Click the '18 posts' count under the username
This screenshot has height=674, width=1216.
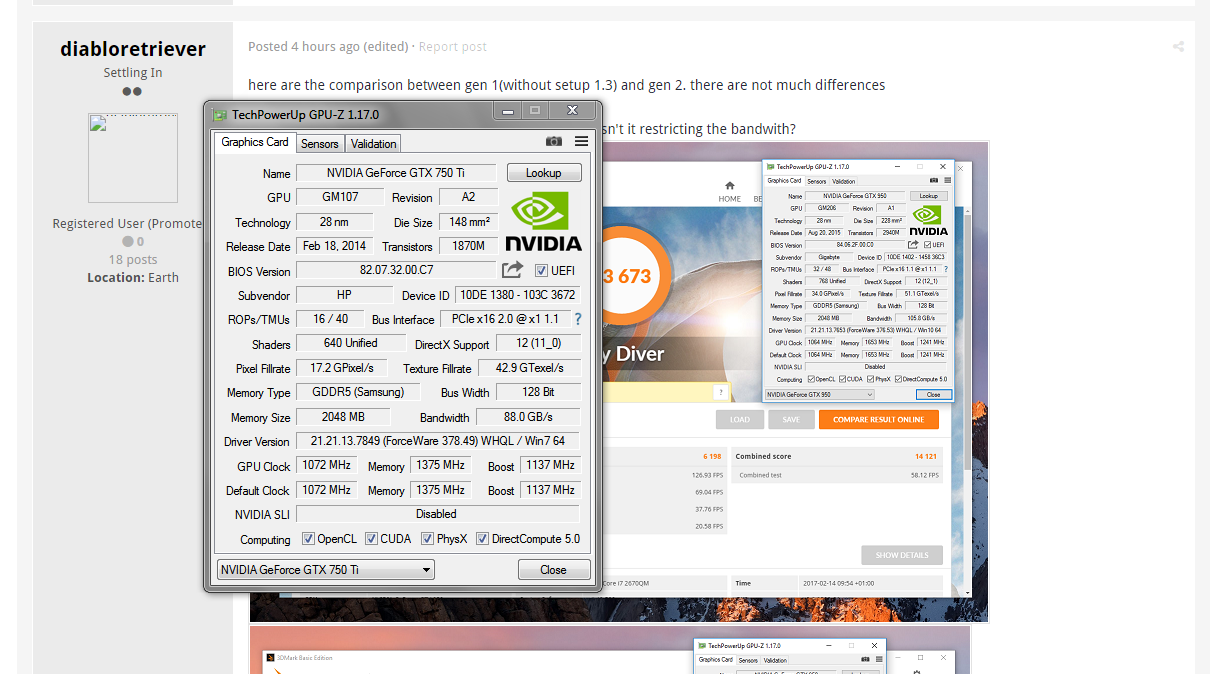click(x=133, y=259)
